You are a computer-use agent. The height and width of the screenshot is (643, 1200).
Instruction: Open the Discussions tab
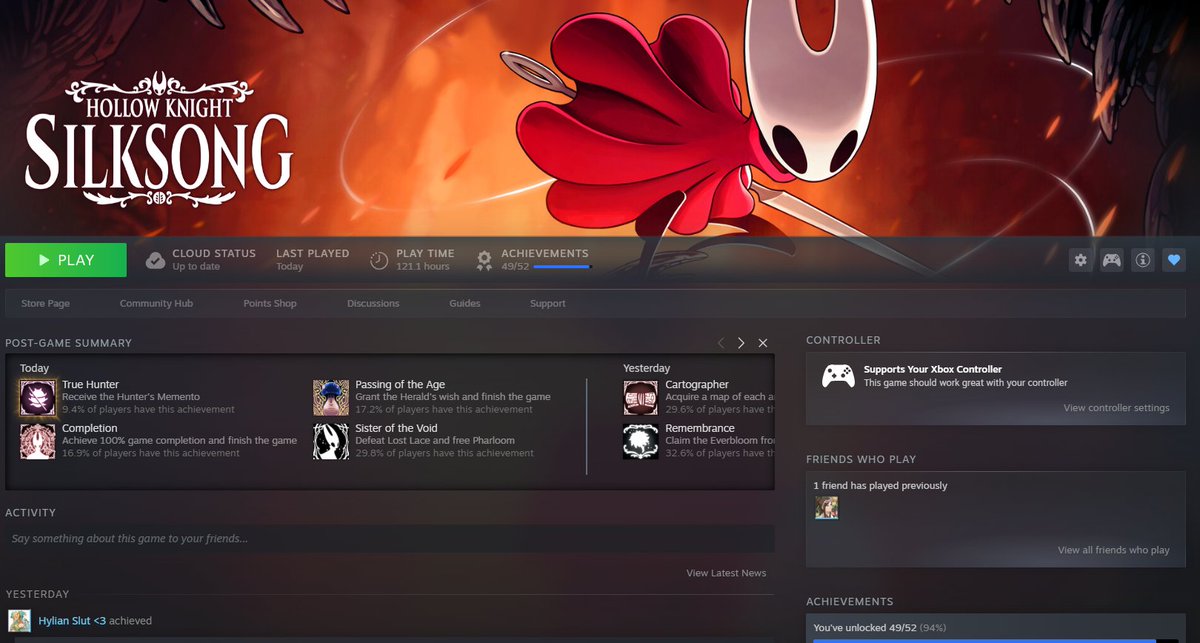[x=373, y=303]
